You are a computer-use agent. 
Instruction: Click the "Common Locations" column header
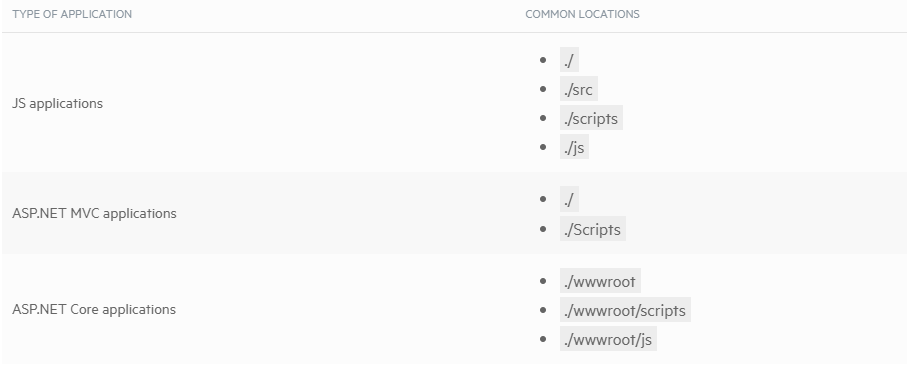(582, 14)
